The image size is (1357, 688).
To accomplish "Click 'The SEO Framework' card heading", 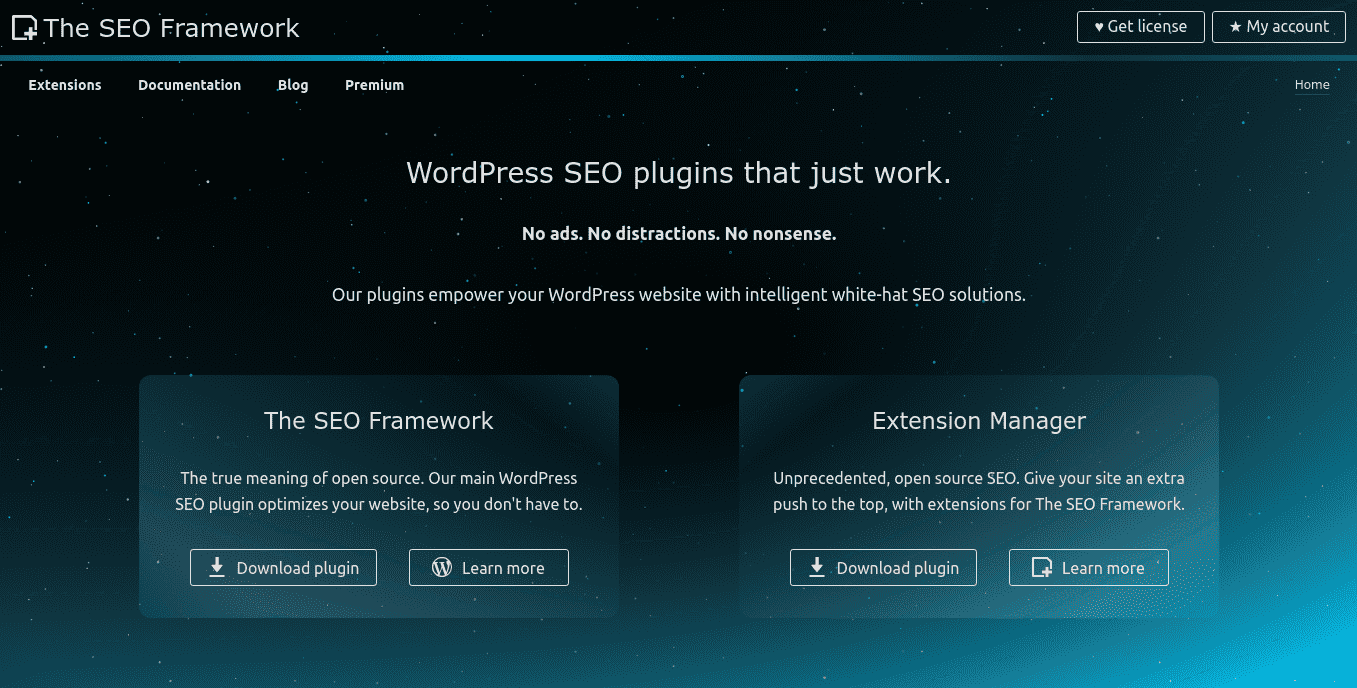I will pyautogui.click(x=379, y=421).
